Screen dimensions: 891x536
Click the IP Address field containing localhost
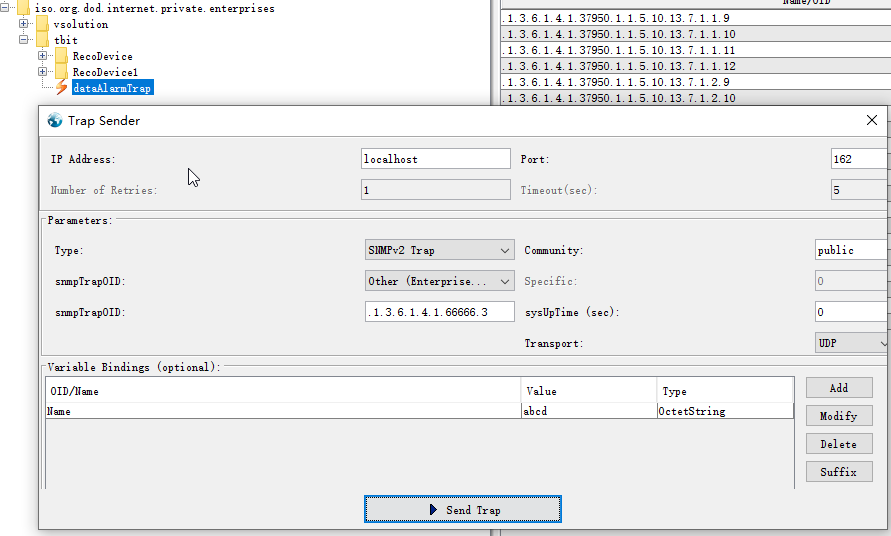coord(435,159)
